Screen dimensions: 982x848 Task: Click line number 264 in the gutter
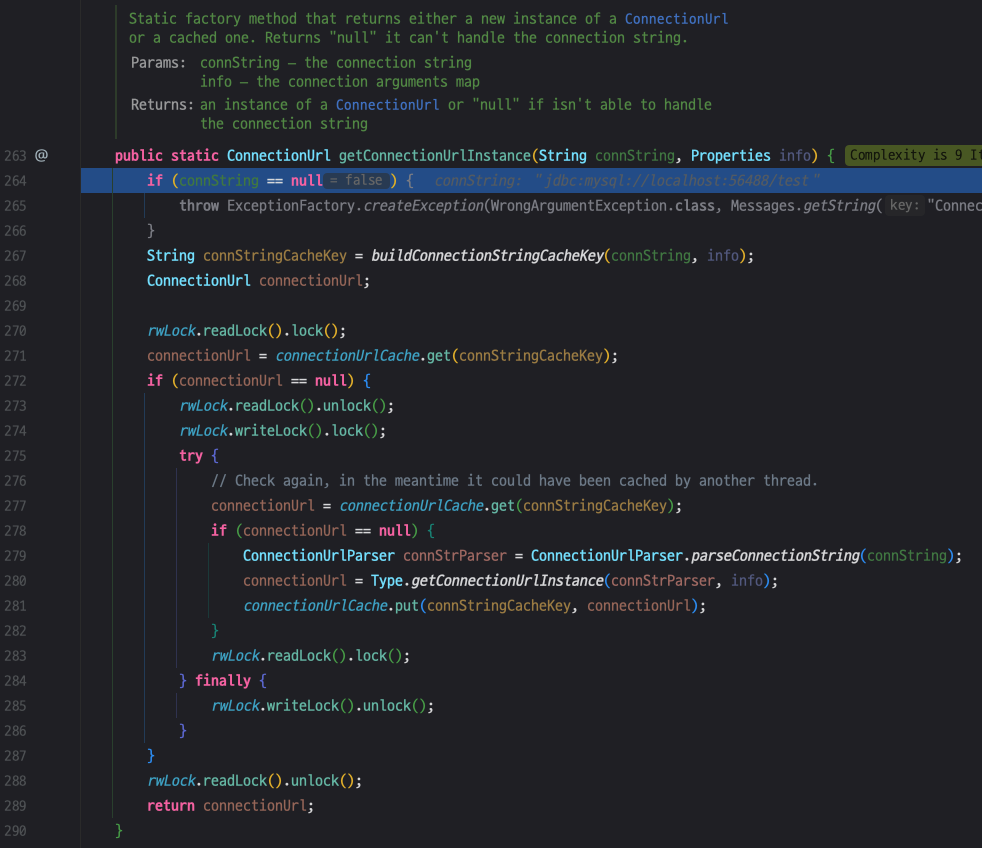[x=16, y=181]
